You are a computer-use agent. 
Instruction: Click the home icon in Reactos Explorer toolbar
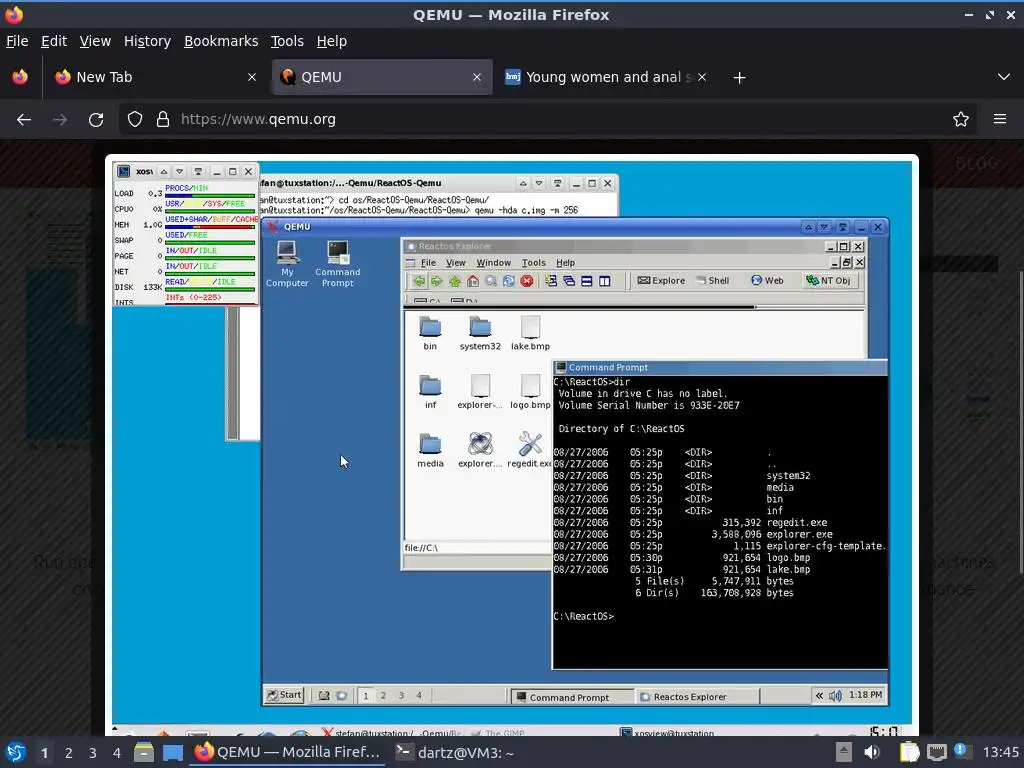473,281
